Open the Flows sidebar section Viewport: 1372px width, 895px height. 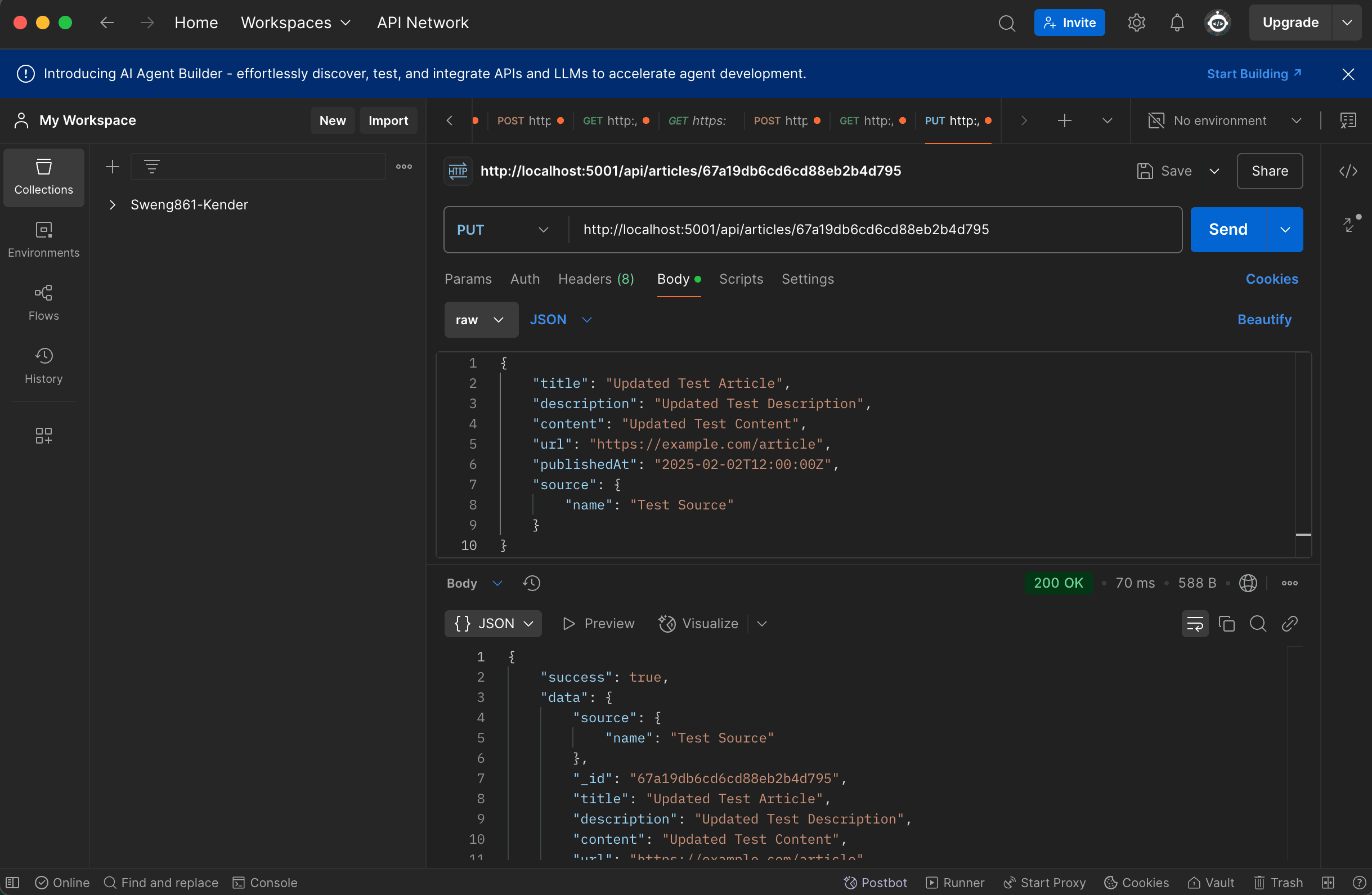44,303
